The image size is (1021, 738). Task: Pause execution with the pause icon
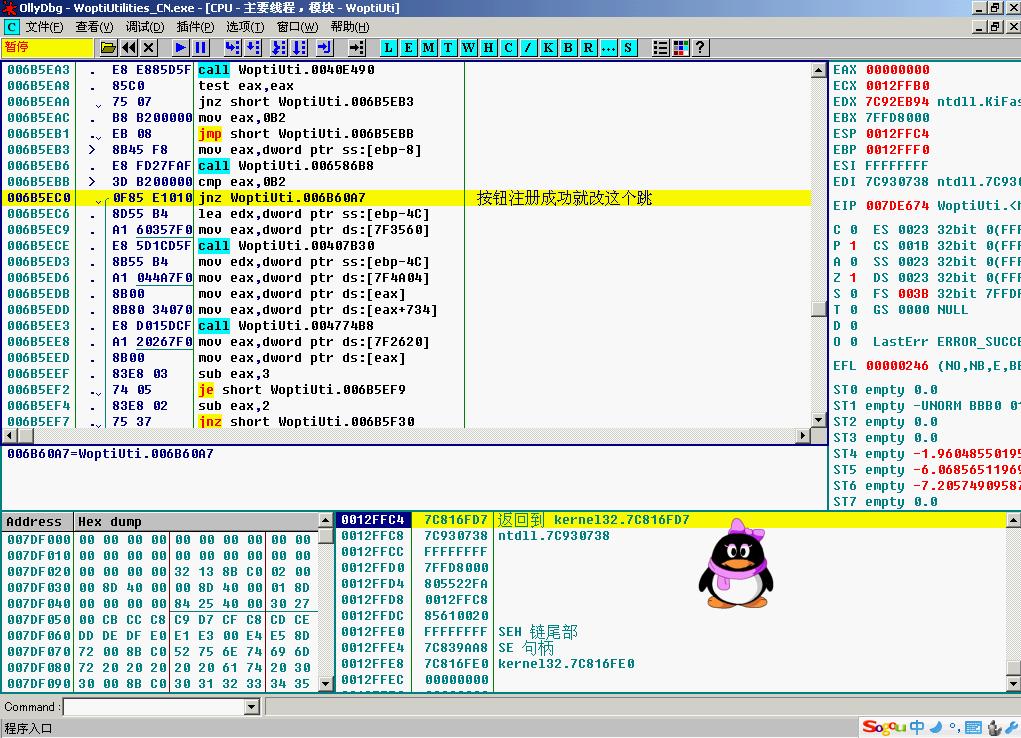click(201, 48)
